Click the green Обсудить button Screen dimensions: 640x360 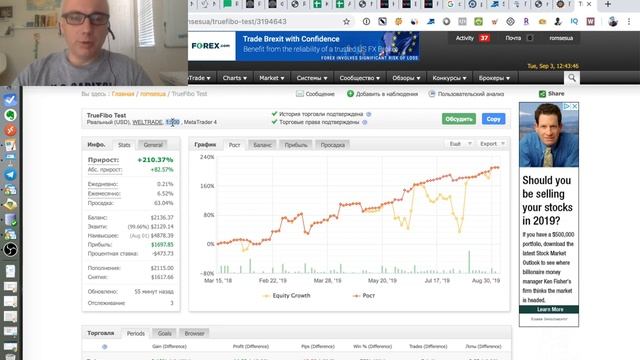[459, 119]
